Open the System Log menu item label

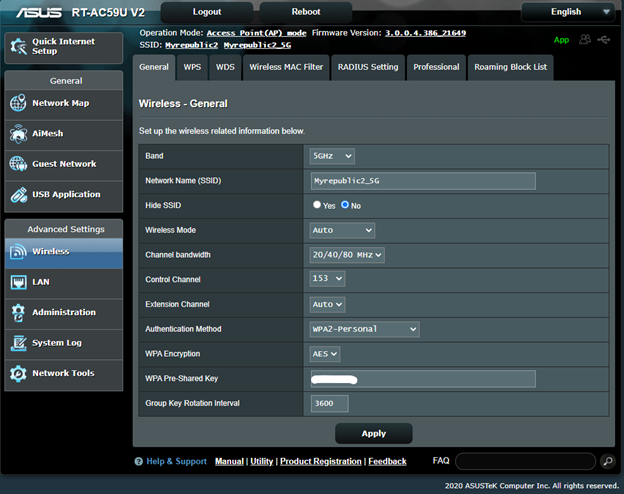pyautogui.click(x=57, y=343)
